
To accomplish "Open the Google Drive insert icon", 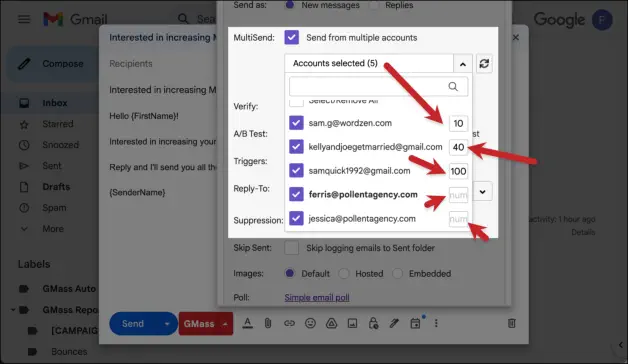I will 331,323.
